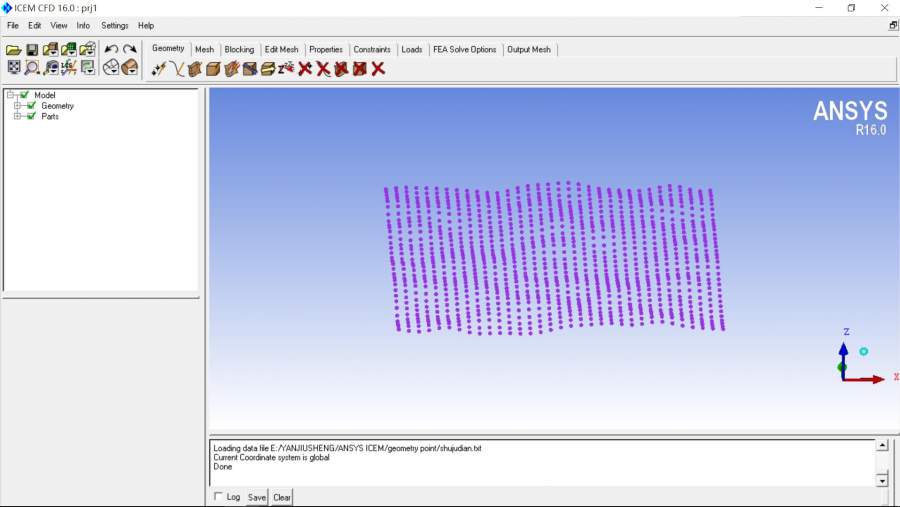Click the "Model" tree label

(x=45, y=95)
